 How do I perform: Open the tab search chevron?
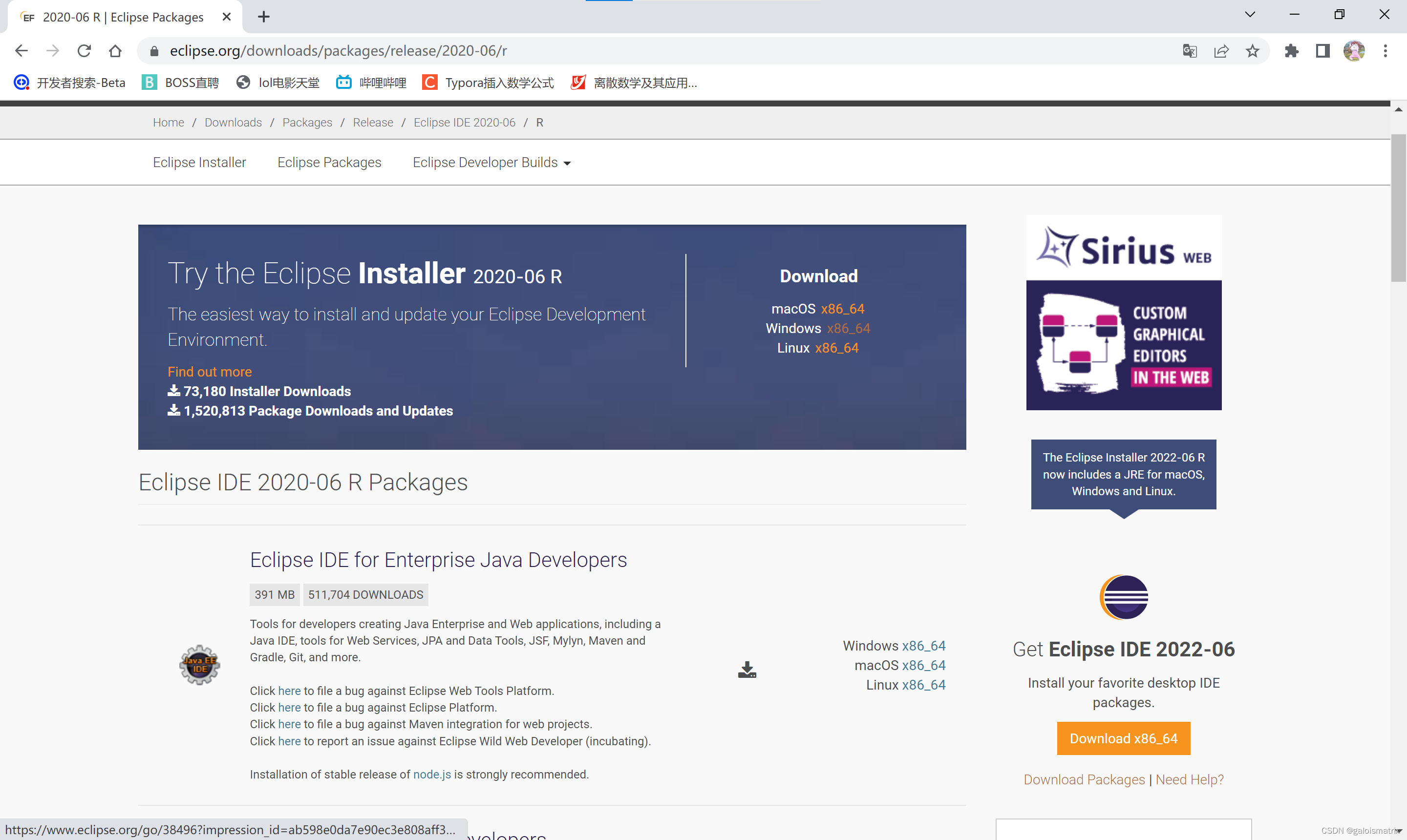tap(1250, 15)
